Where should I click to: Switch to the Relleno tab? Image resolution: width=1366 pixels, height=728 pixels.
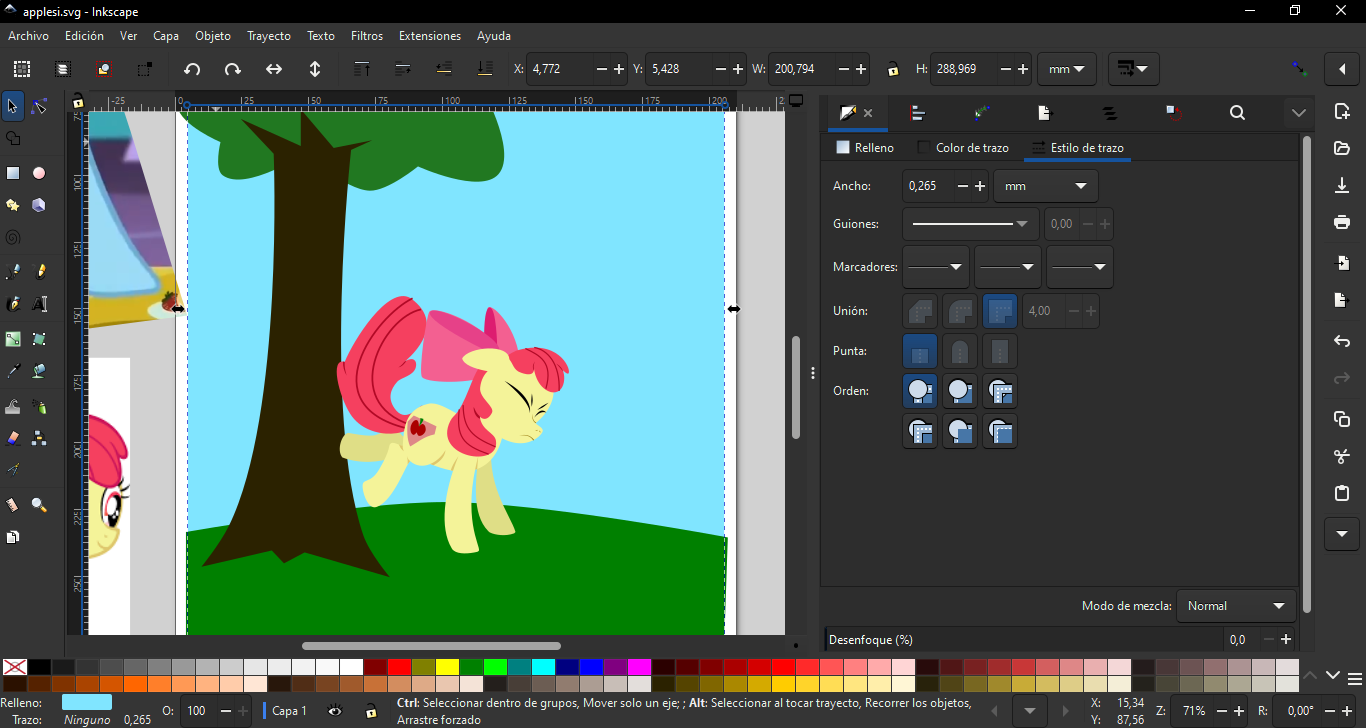[x=865, y=148]
